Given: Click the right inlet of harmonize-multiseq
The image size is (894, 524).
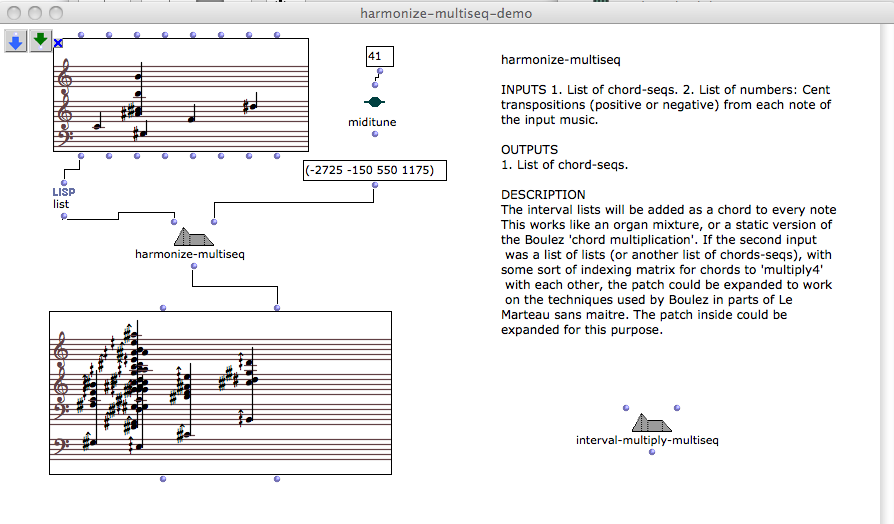Looking at the screenshot, I should (212, 222).
